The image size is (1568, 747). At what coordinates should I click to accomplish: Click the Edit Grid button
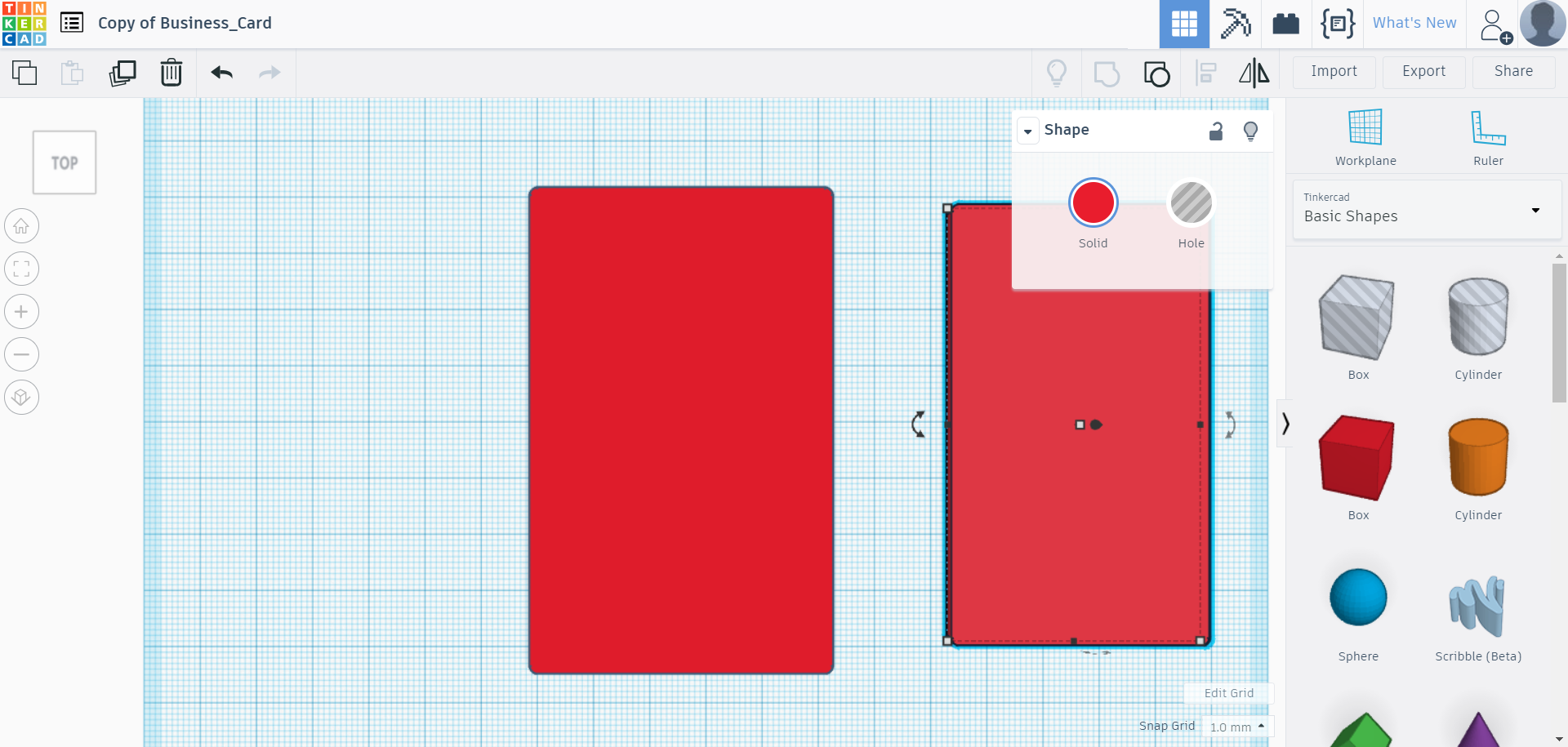click(x=1228, y=693)
